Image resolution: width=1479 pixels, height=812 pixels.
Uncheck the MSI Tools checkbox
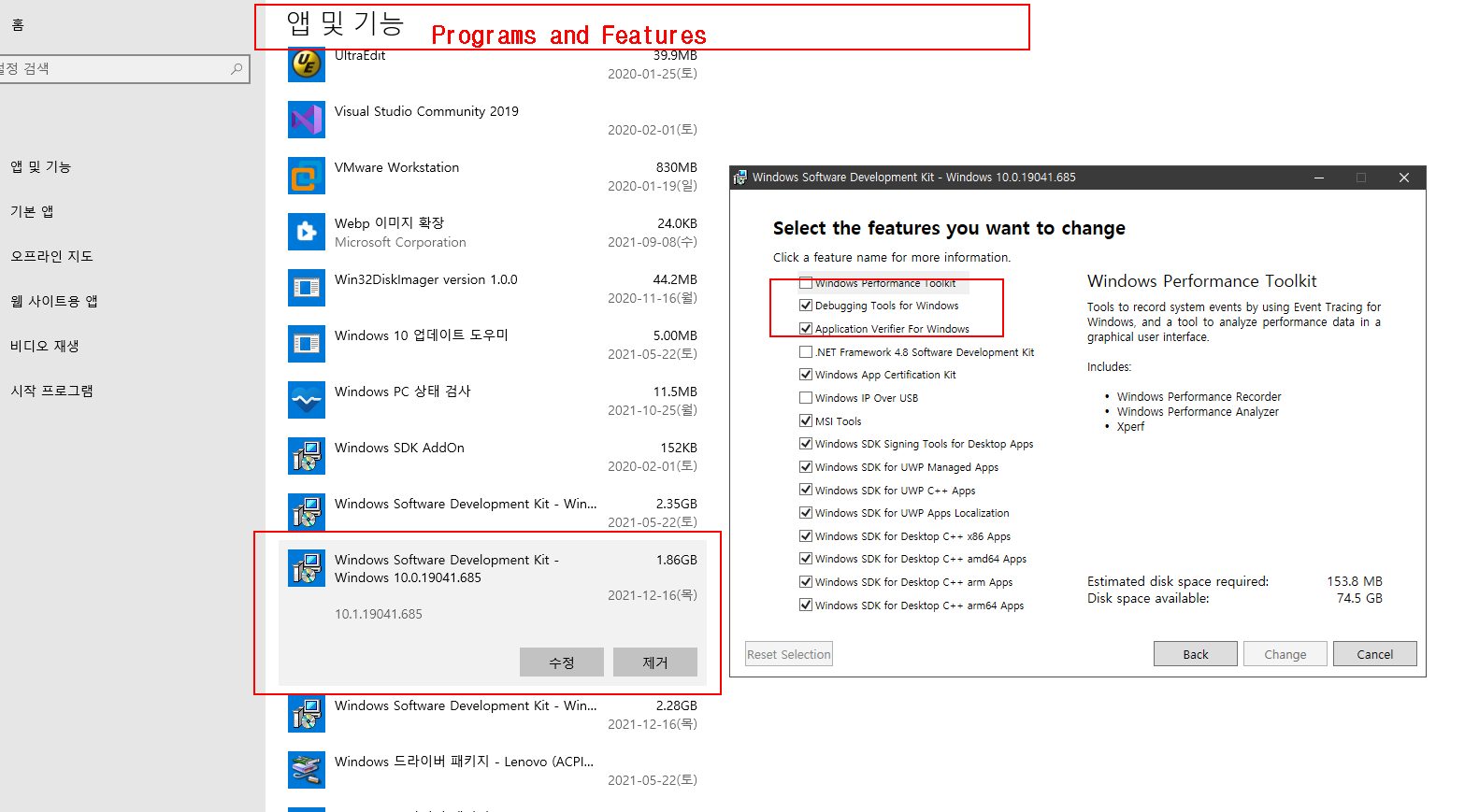(806, 421)
